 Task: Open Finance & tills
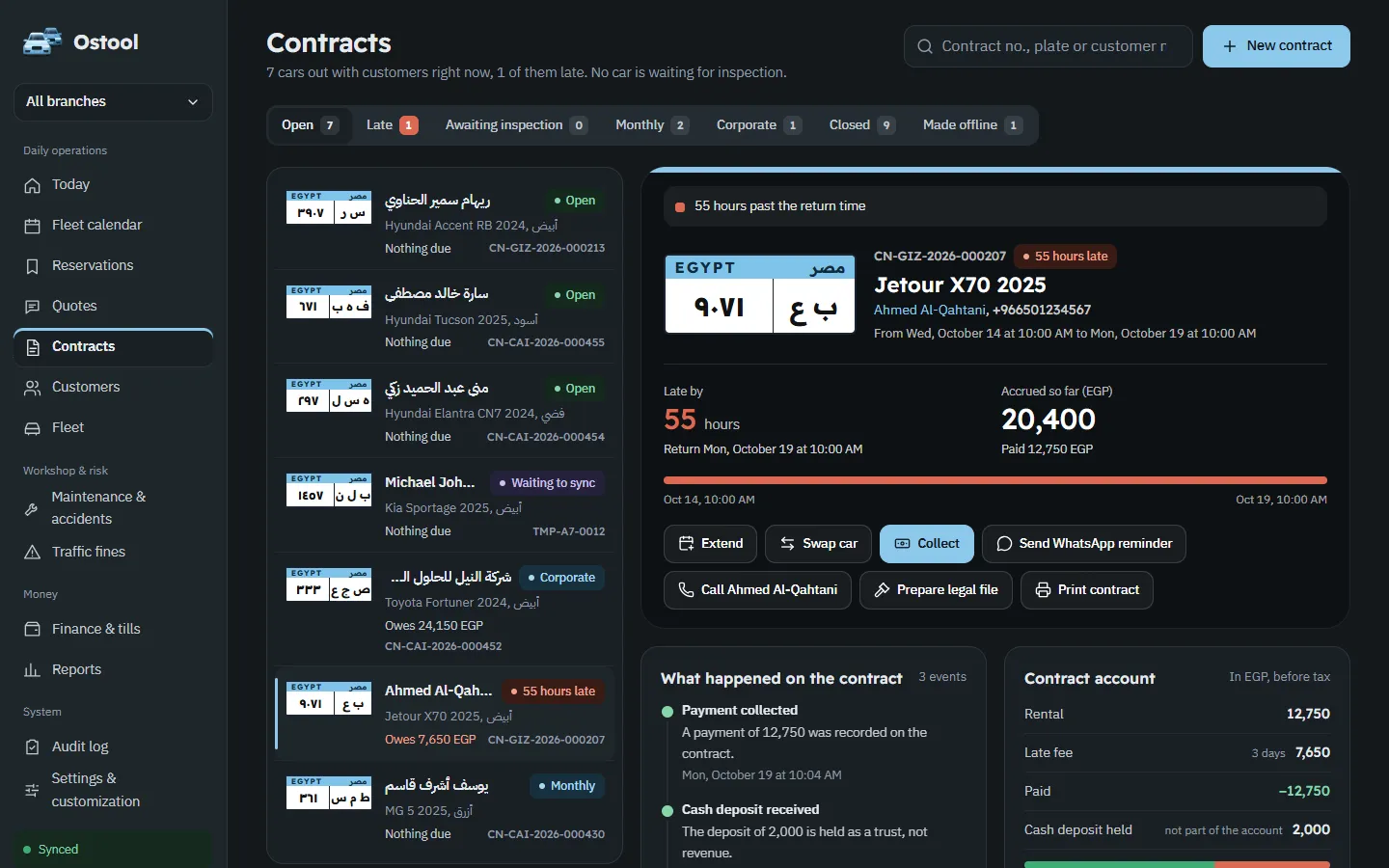coord(113,629)
